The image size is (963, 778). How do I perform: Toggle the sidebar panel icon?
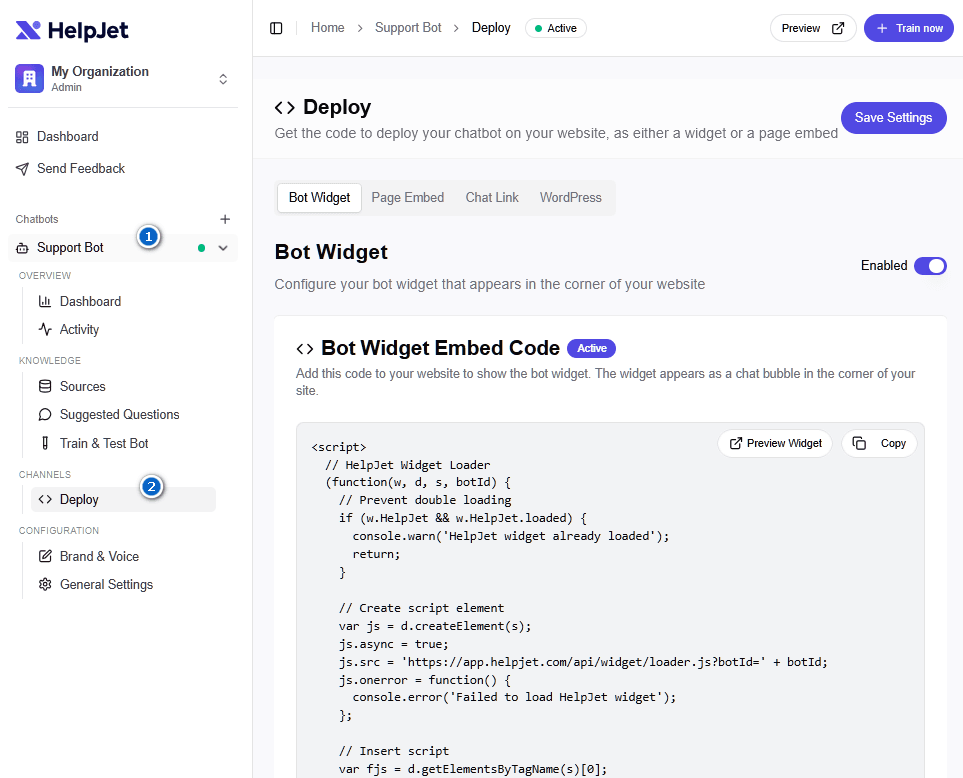tap(276, 28)
